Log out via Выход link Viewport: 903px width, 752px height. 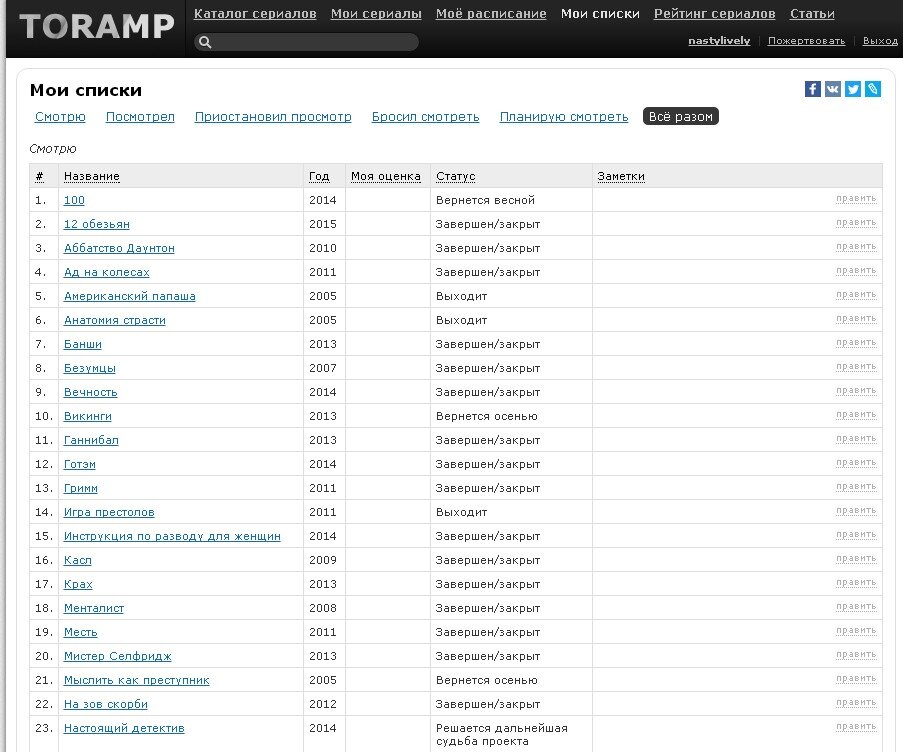tap(880, 41)
